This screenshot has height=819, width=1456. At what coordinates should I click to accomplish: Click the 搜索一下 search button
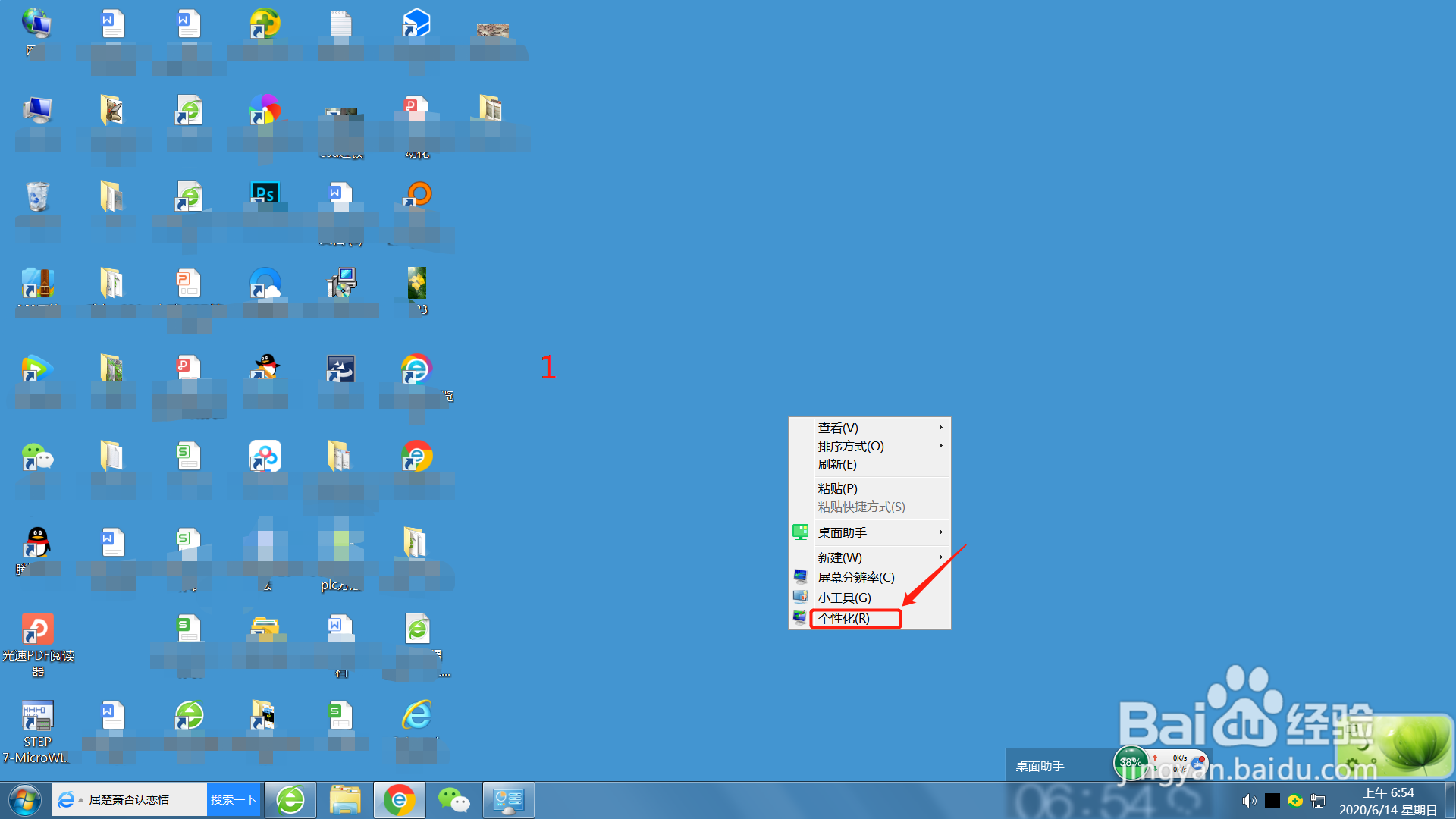point(233,800)
